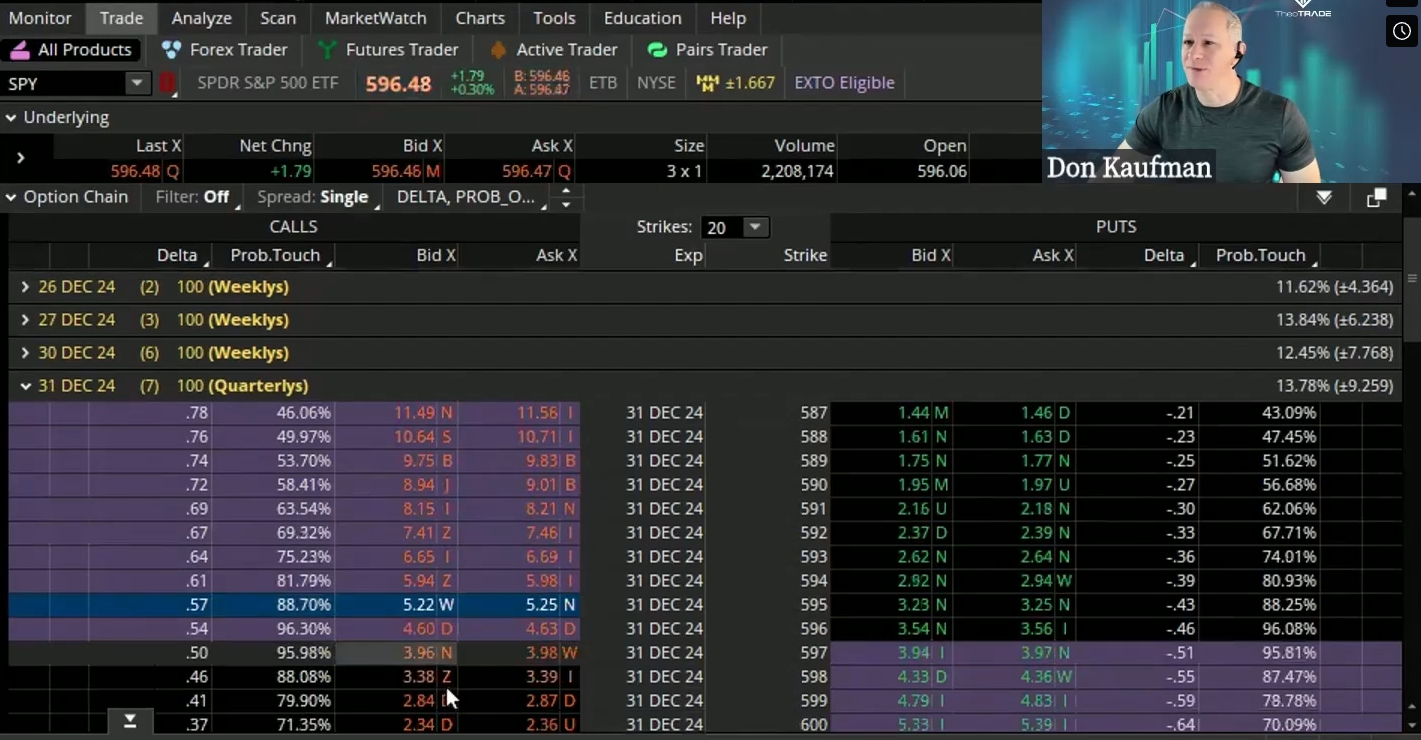Click the puts Delta column header

tap(1164, 255)
